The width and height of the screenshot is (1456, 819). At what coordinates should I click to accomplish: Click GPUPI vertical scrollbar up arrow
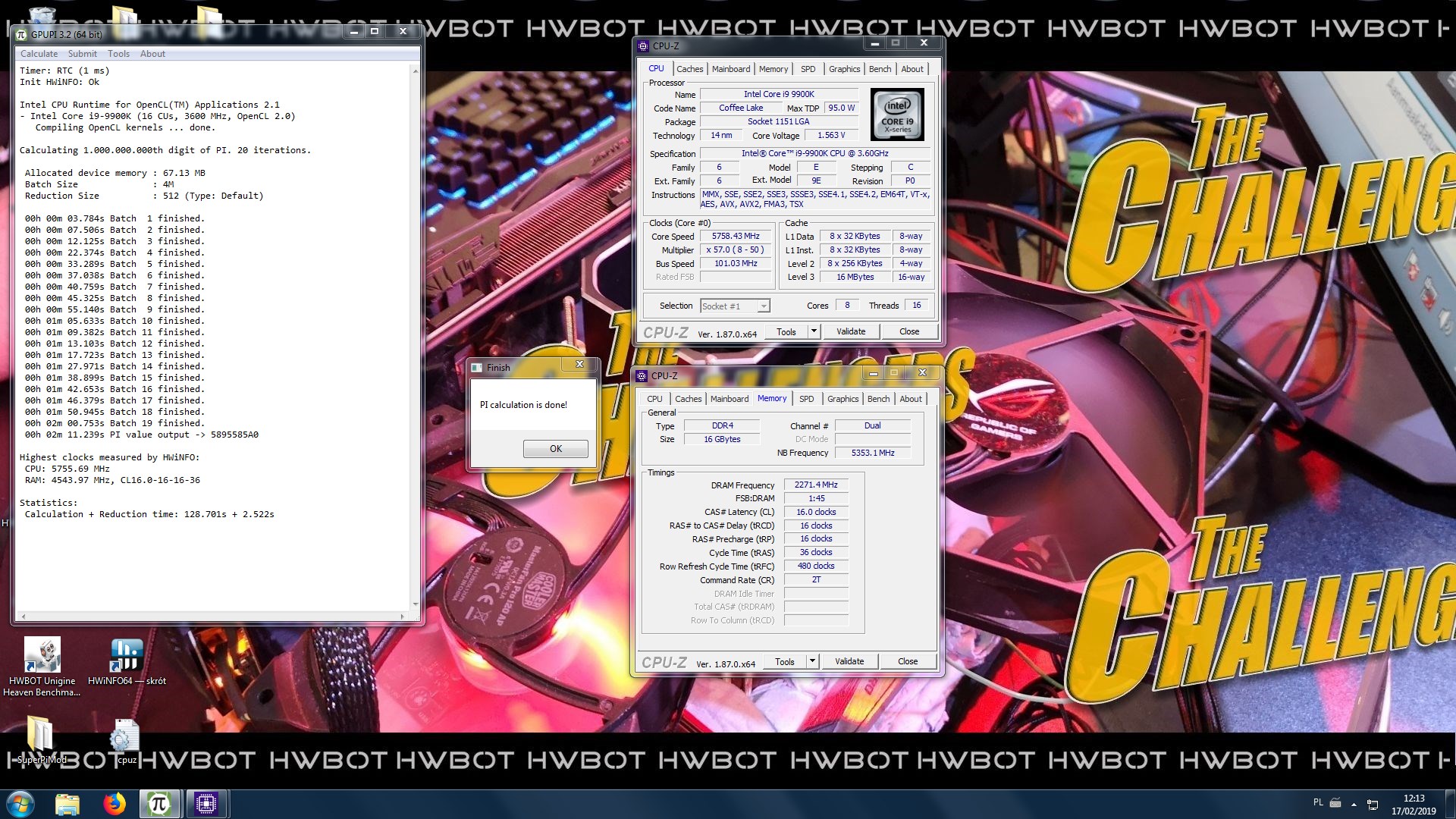(415, 71)
